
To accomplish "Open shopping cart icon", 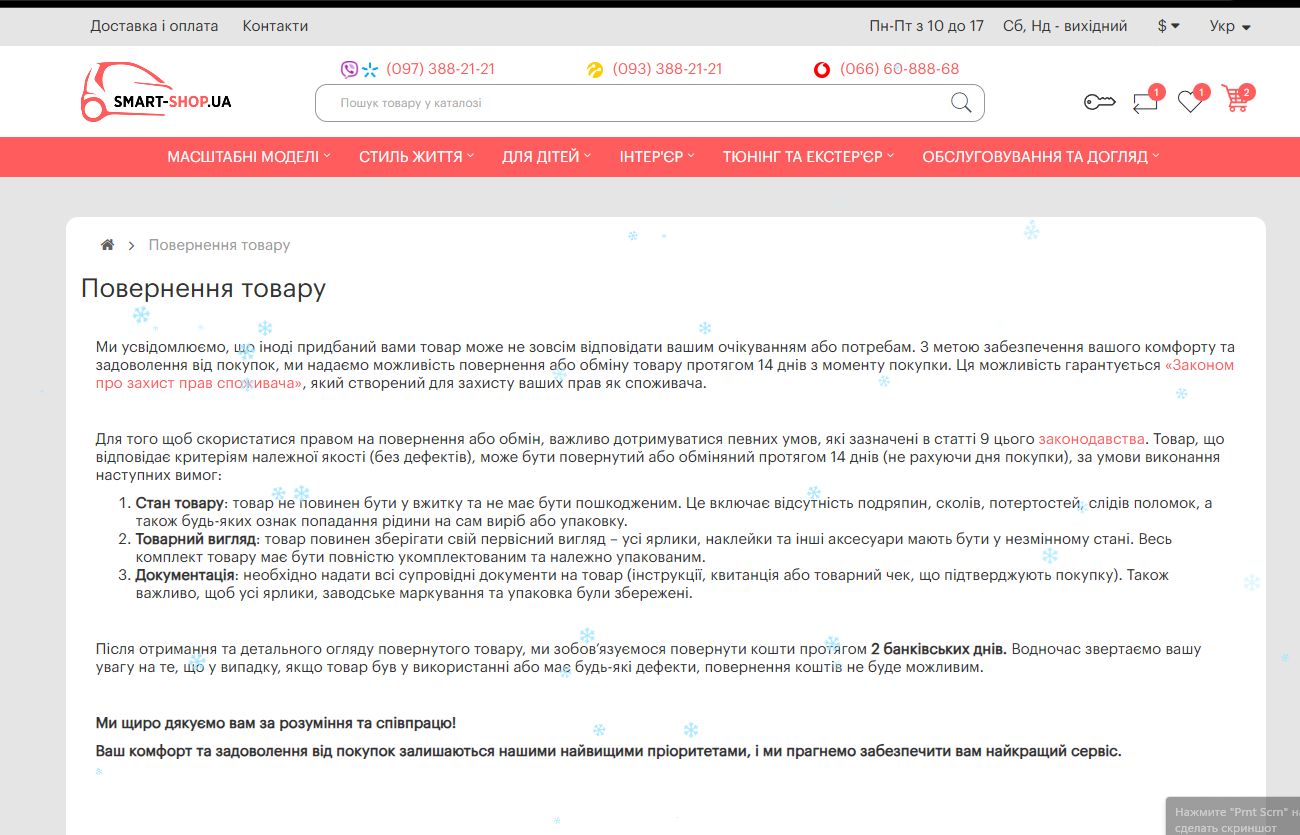I will pyautogui.click(x=1236, y=99).
